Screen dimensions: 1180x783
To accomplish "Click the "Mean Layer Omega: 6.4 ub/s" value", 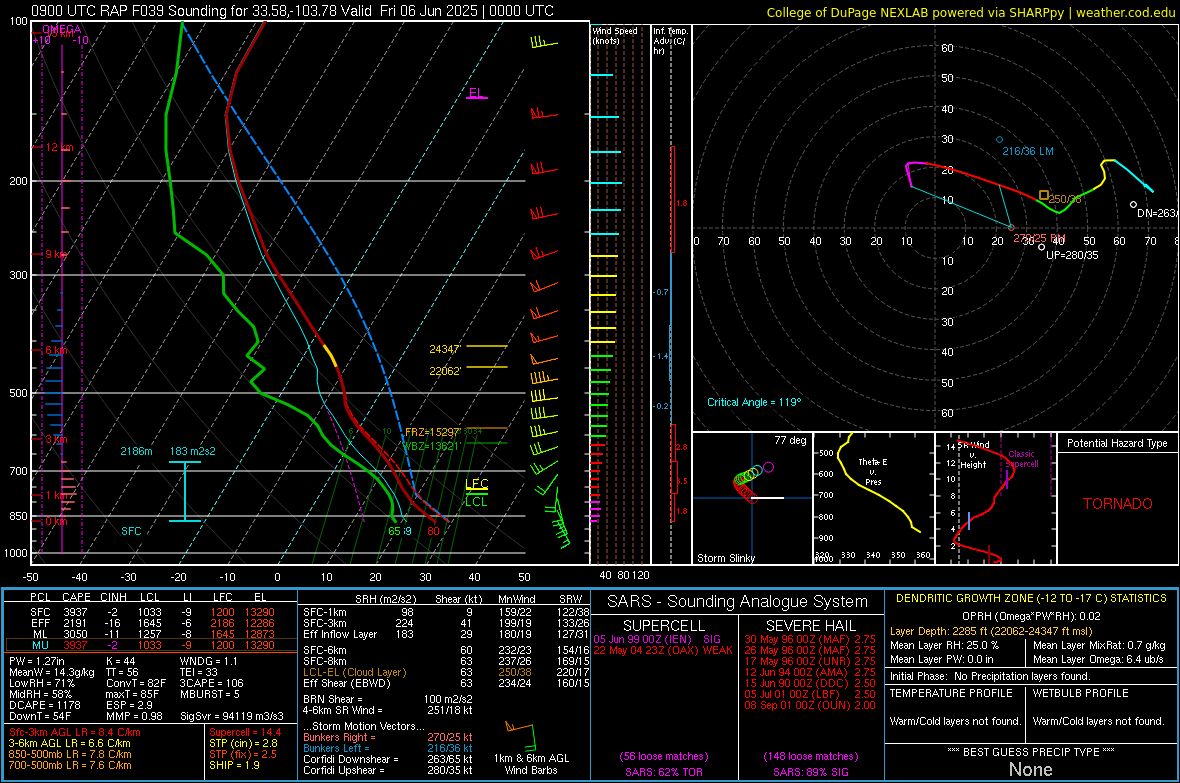I will [x=1098, y=660].
